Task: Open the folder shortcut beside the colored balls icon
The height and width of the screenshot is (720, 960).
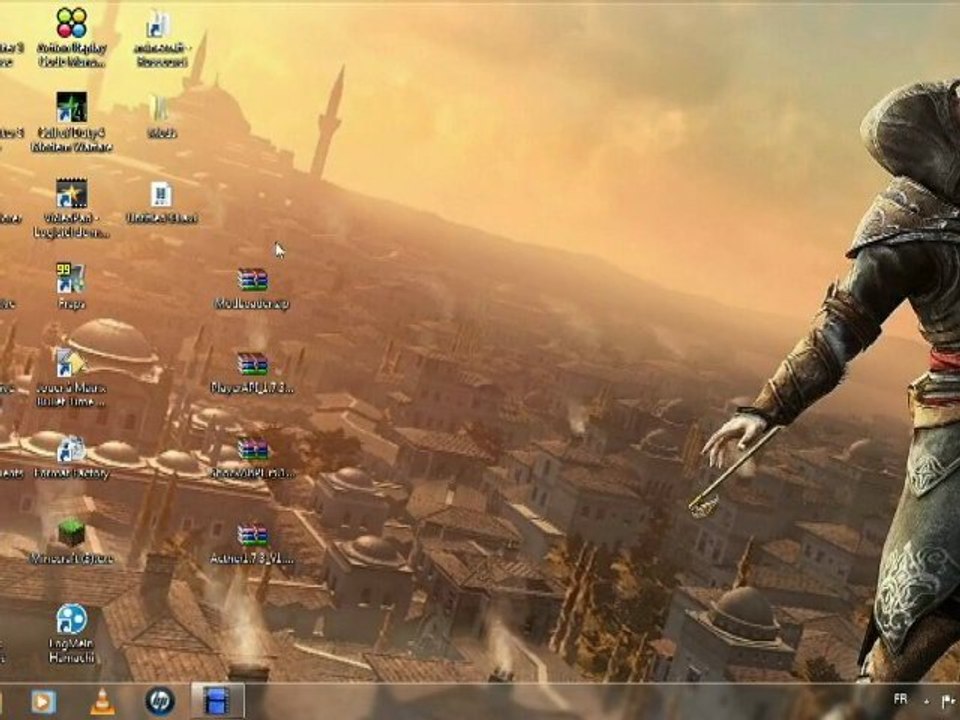Action: click(x=159, y=24)
